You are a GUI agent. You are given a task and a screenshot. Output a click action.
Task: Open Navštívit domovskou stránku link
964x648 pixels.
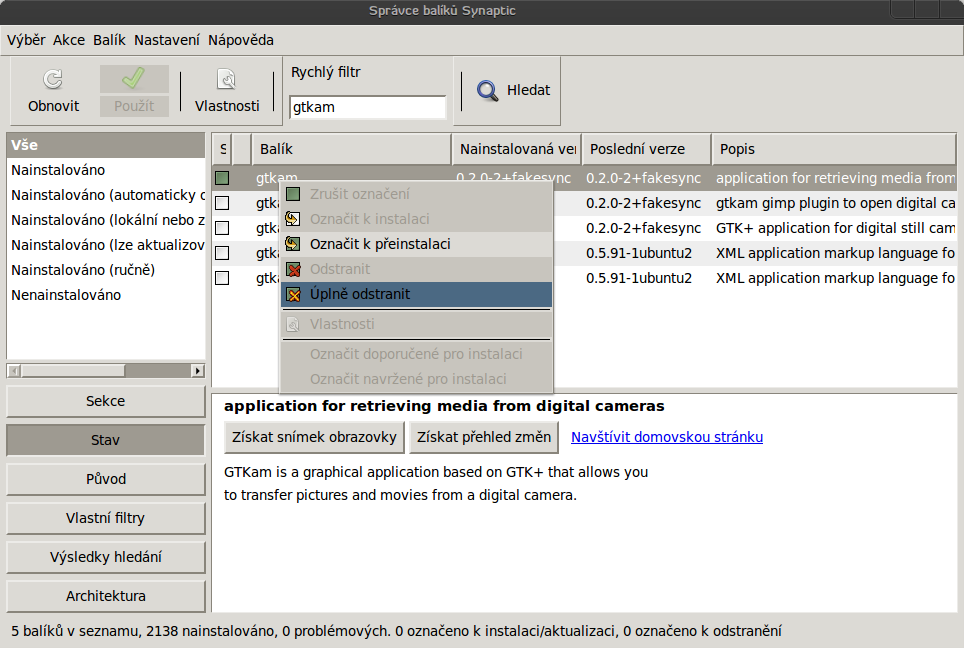pos(667,437)
